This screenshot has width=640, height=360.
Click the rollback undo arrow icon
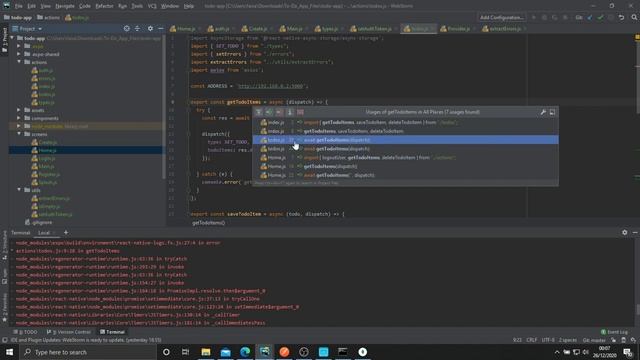click(x=621, y=18)
